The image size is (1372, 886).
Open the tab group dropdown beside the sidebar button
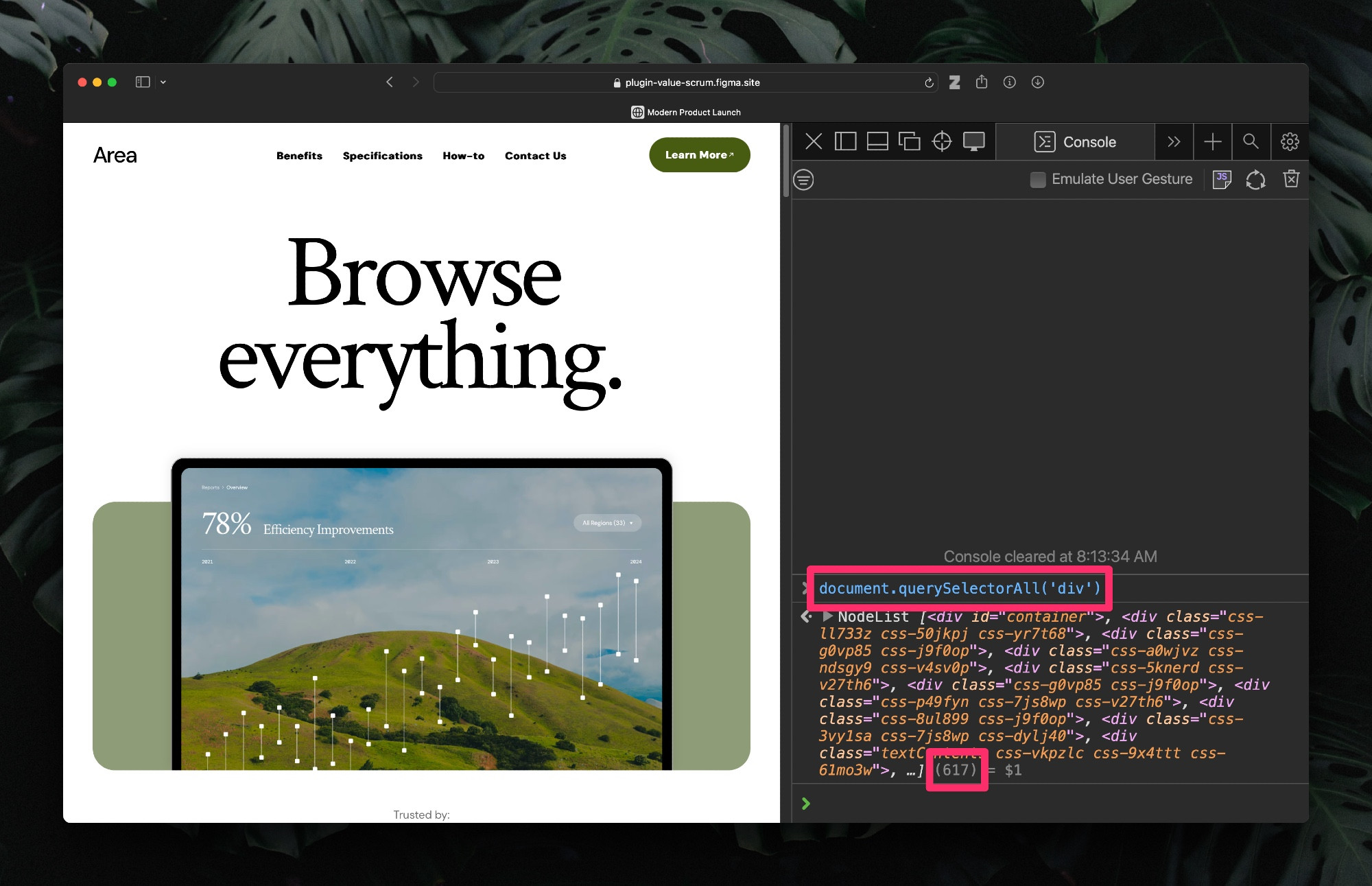coord(163,82)
